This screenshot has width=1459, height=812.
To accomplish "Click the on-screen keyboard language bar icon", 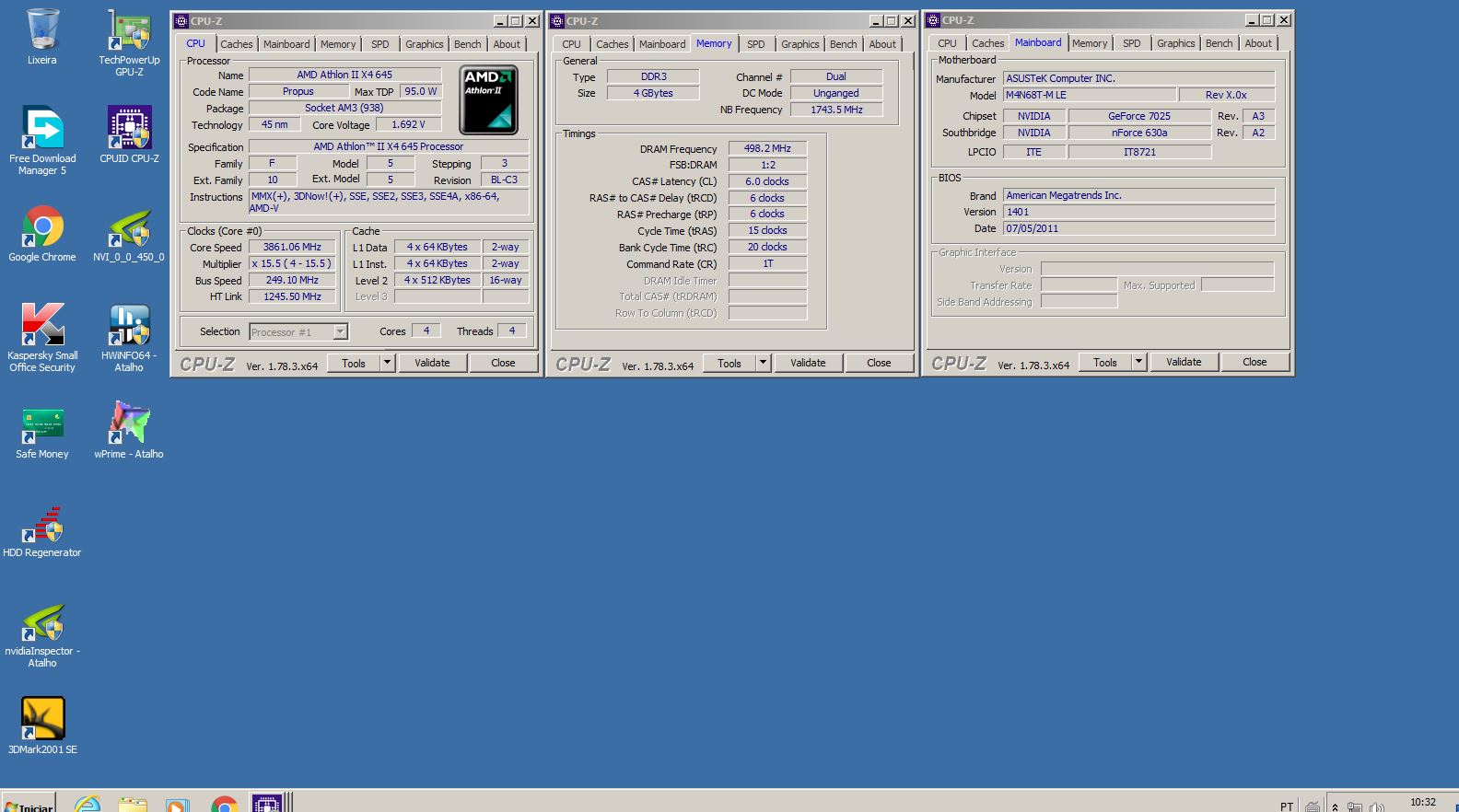I will click(1313, 806).
